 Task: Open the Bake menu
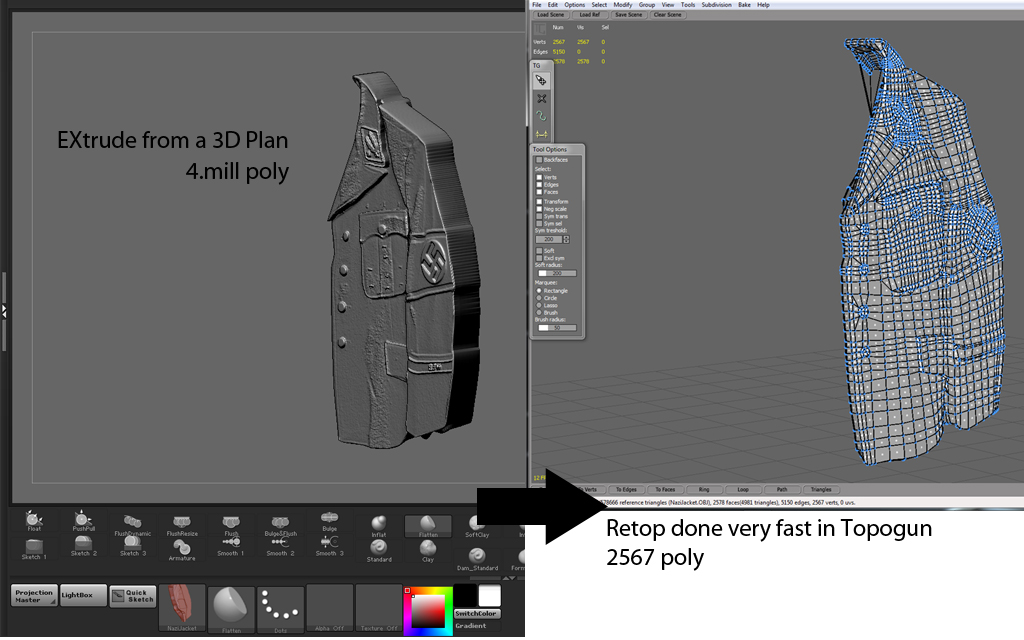(x=744, y=5)
